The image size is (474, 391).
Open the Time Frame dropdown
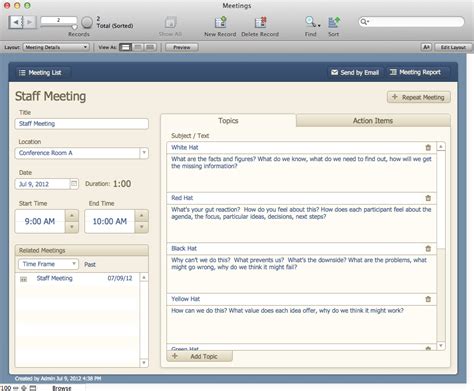click(48, 264)
